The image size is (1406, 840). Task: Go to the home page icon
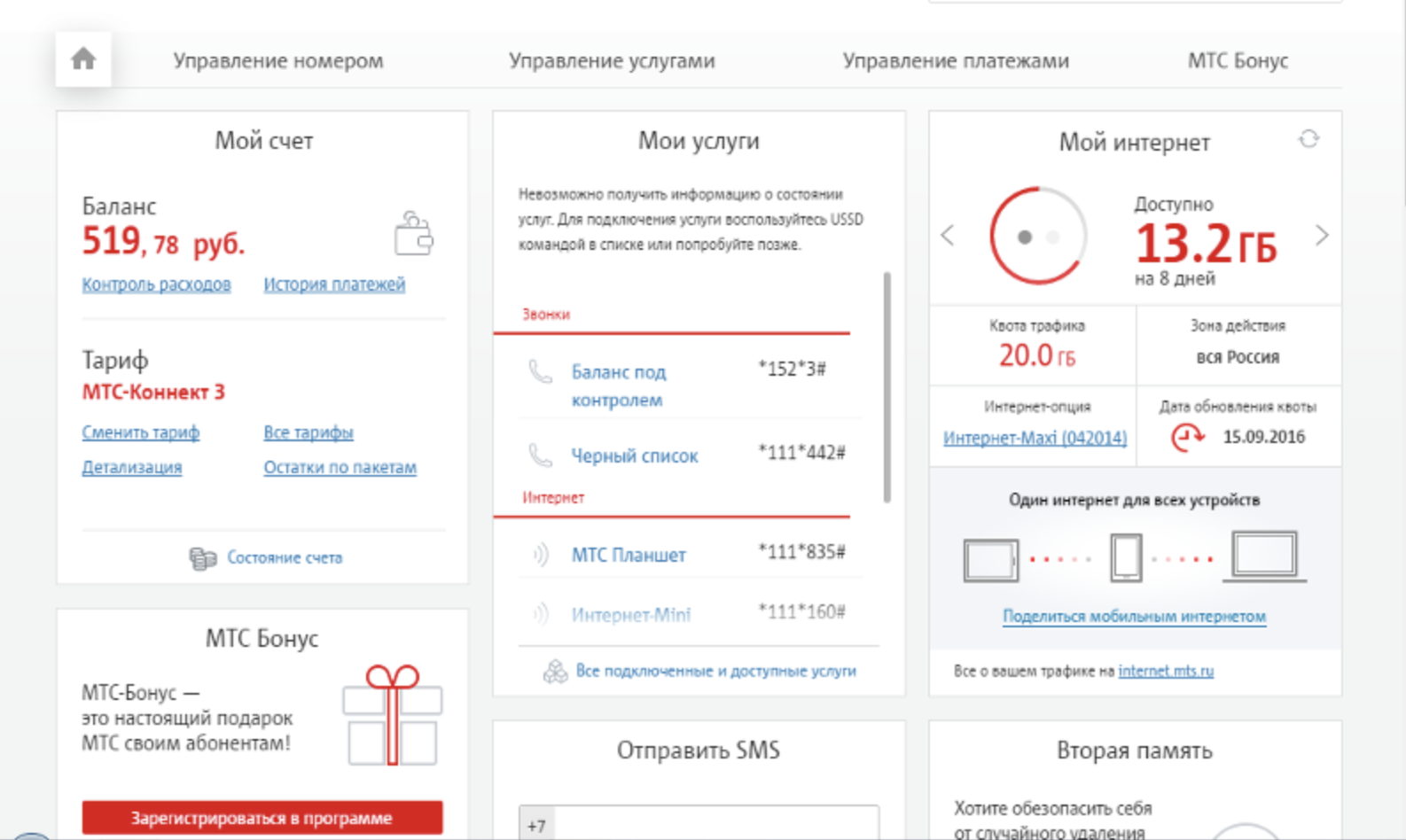click(x=83, y=59)
